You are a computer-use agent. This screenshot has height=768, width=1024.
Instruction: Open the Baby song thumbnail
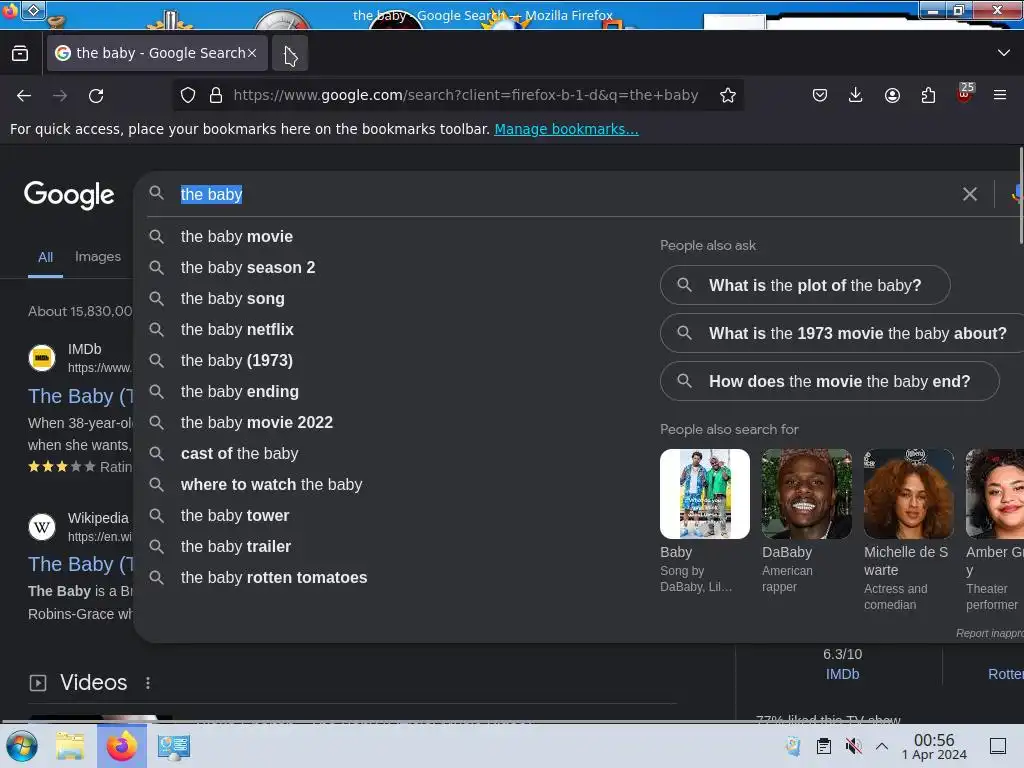pos(705,494)
